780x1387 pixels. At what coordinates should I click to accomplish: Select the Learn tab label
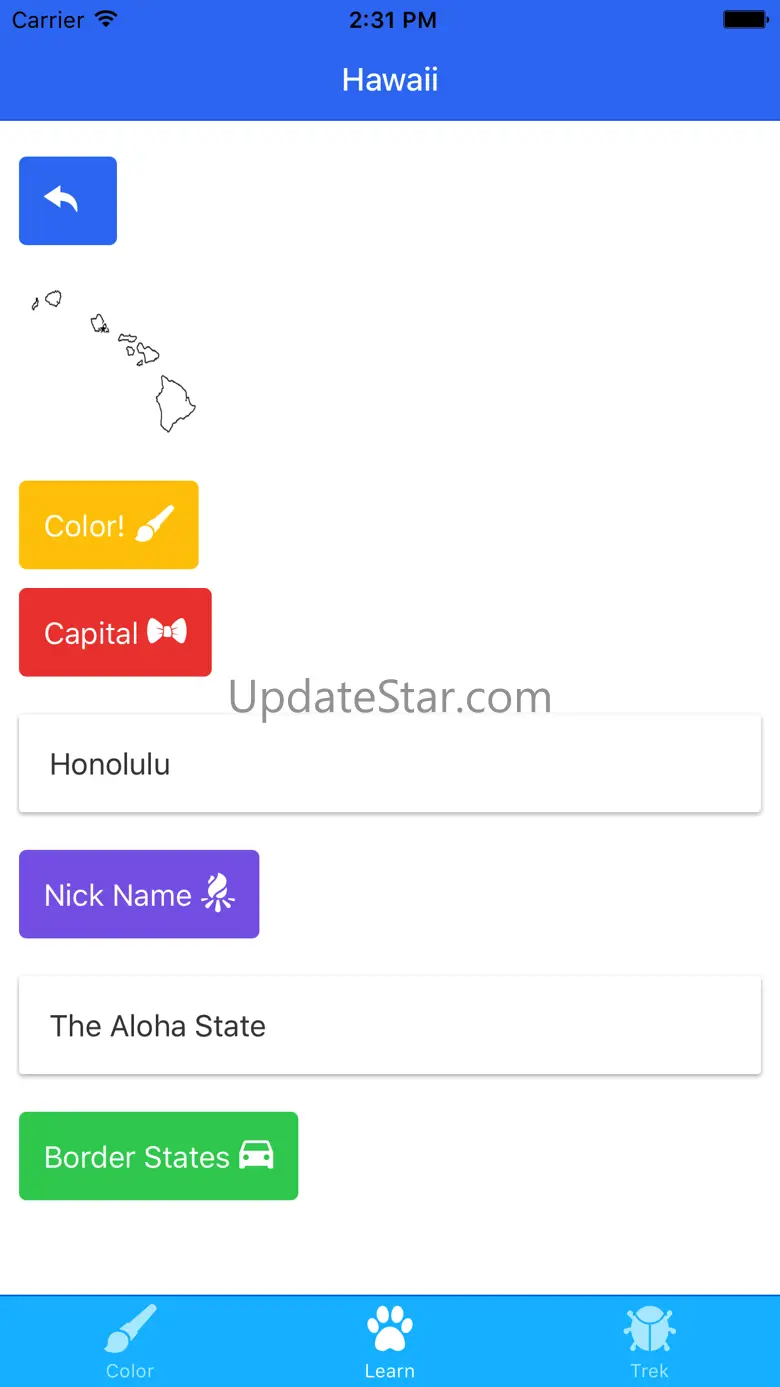[390, 1370]
